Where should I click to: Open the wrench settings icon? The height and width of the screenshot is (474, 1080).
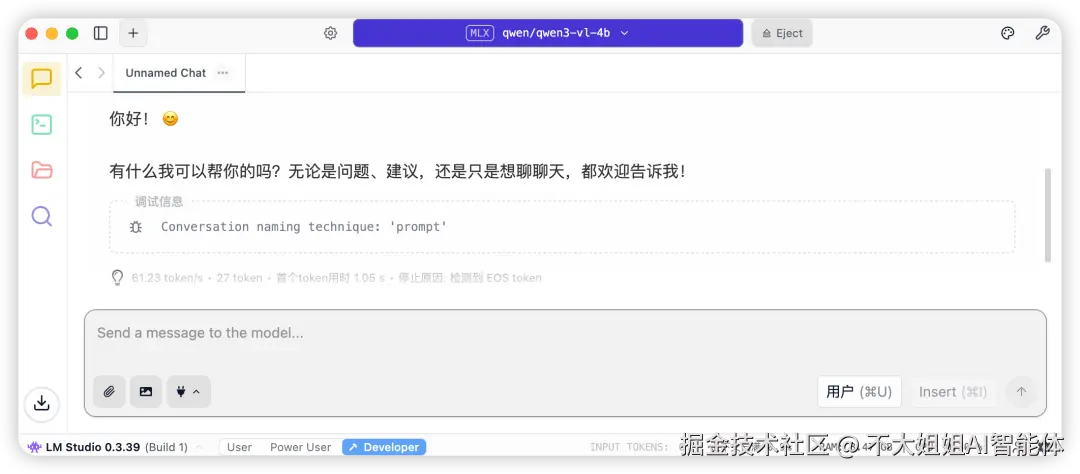pos(1042,33)
